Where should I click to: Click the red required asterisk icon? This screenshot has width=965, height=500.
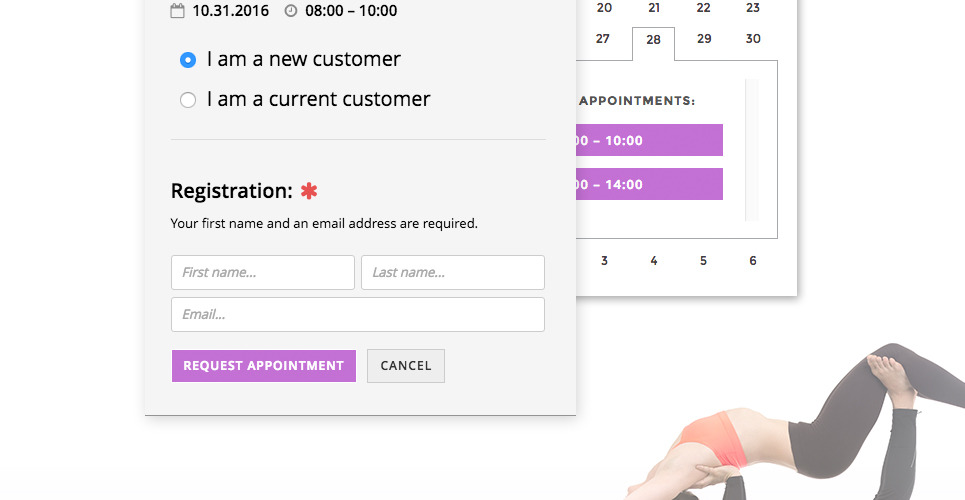(309, 191)
